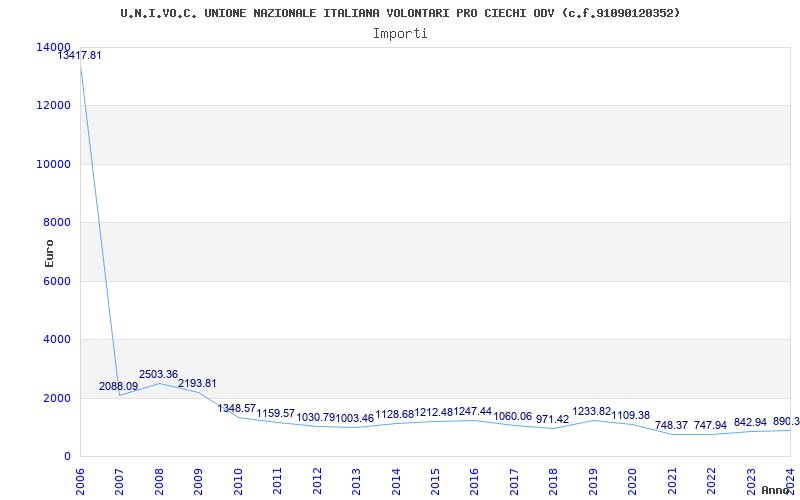Screen dimensions: 800x500
Task: Select data label 1060.06
Action: point(513,416)
